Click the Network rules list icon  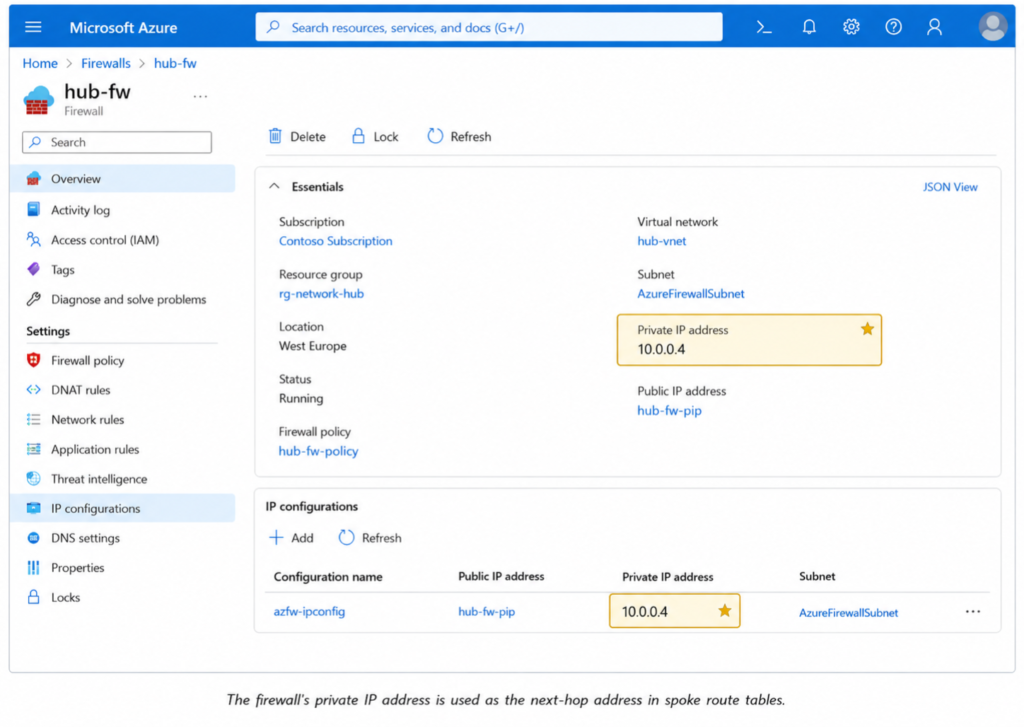33,419
